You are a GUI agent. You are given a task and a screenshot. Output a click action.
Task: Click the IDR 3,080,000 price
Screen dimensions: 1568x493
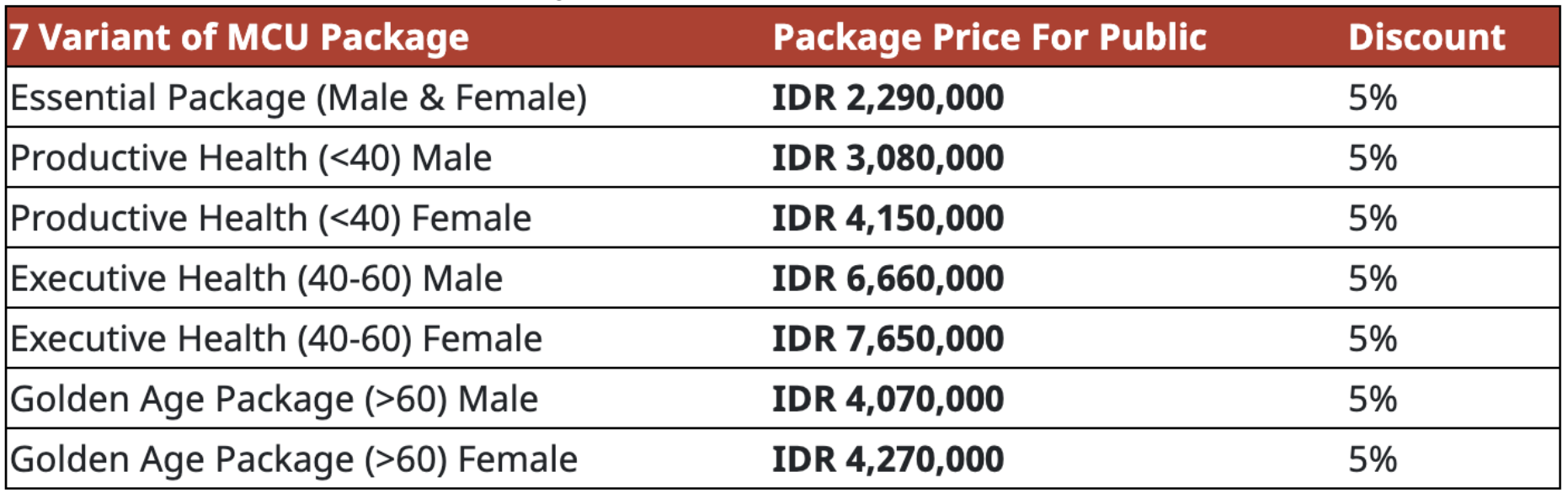888,159
